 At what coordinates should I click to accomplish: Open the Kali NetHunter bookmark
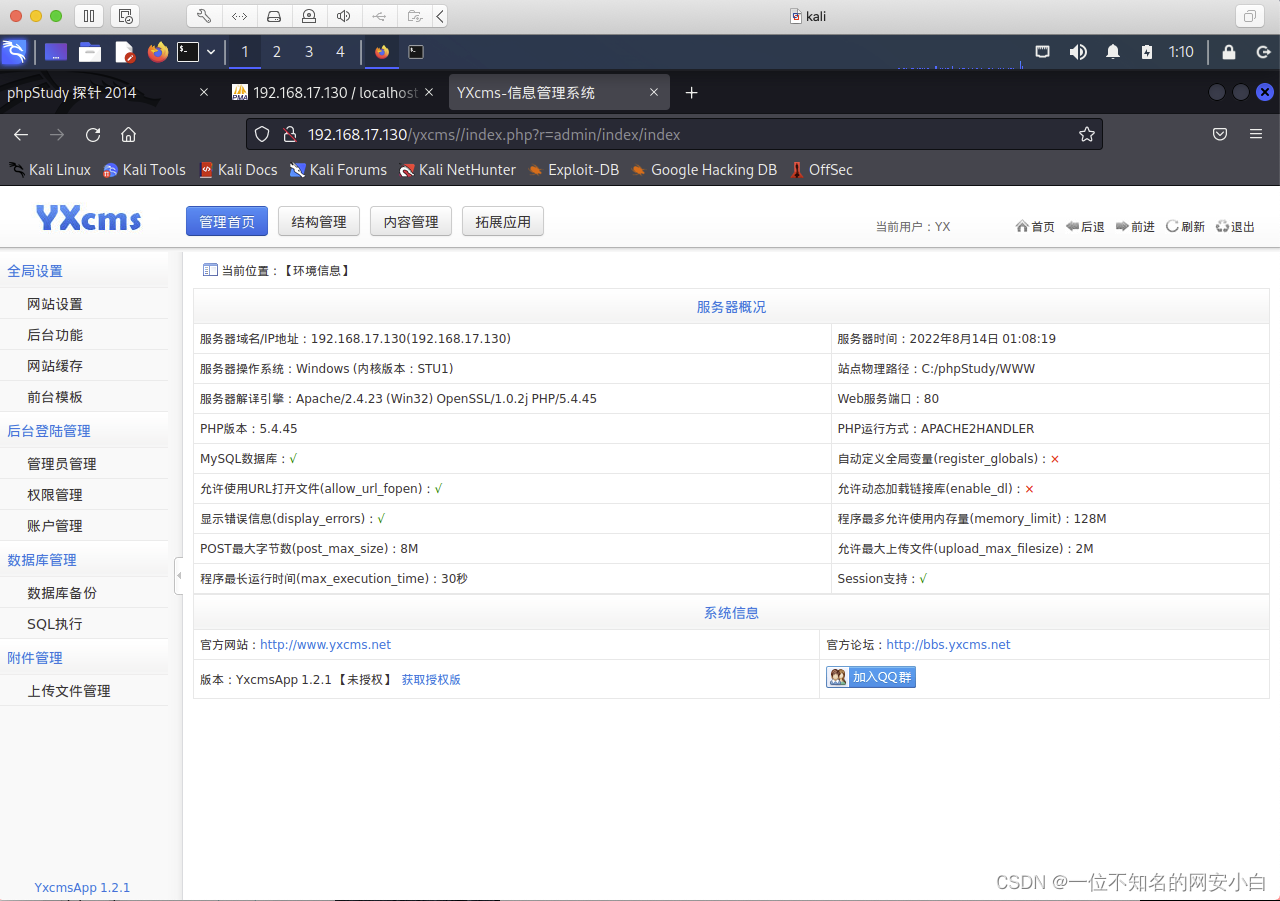[x=457, y=170]
